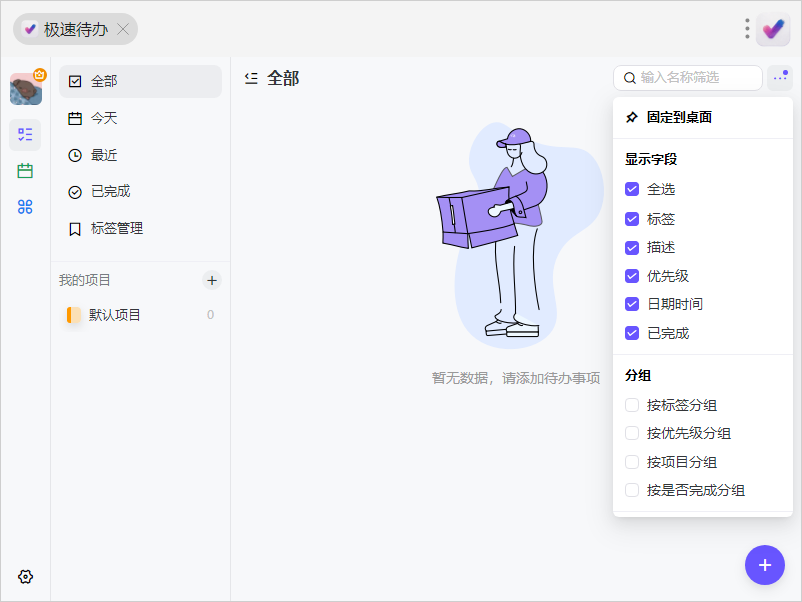Select the task list sidebar icon
Viewport: 802px width, 602px height.
[25, 135]
